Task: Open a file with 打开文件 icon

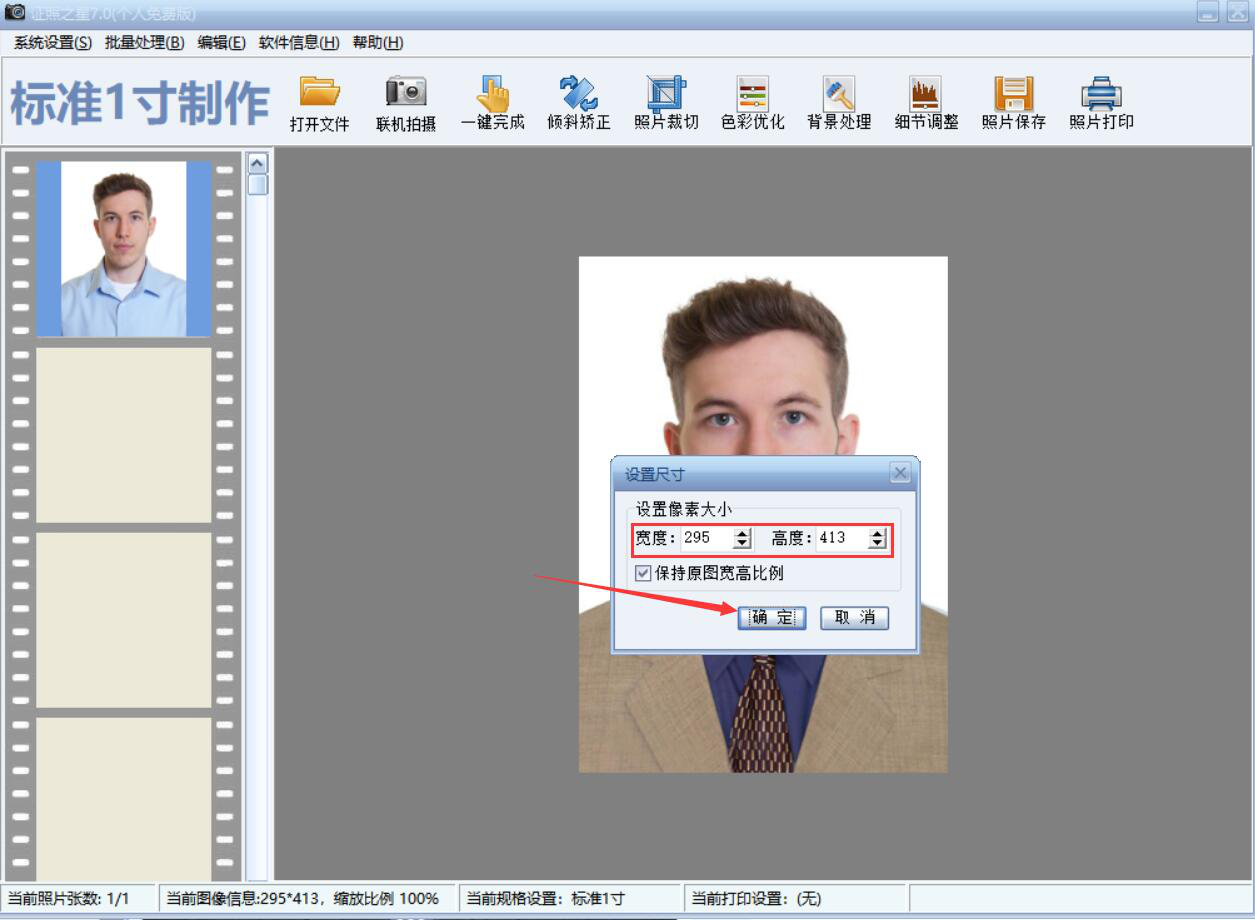Action: coord(320,103)
